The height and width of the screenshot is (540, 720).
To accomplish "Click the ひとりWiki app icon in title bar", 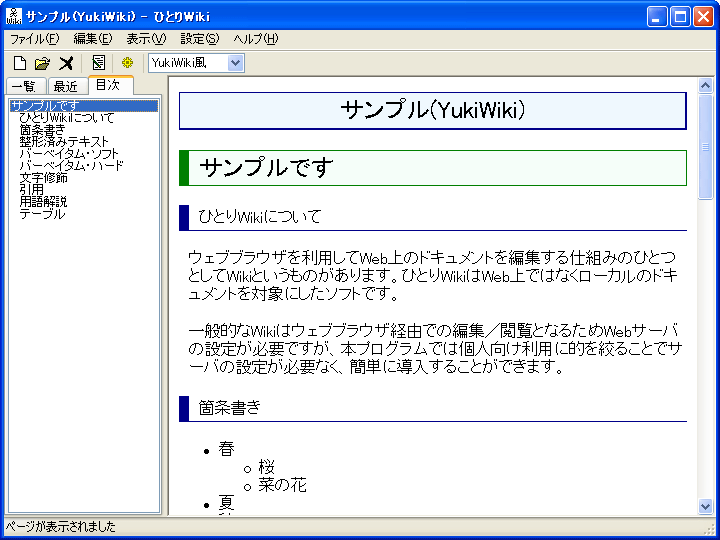I will coord(14,17).
